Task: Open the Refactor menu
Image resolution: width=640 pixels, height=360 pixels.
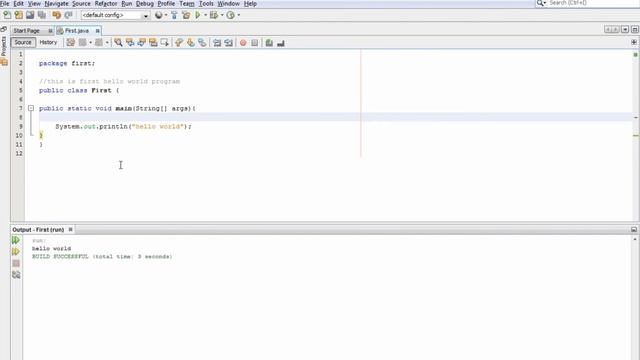Action: coord(106,4)
